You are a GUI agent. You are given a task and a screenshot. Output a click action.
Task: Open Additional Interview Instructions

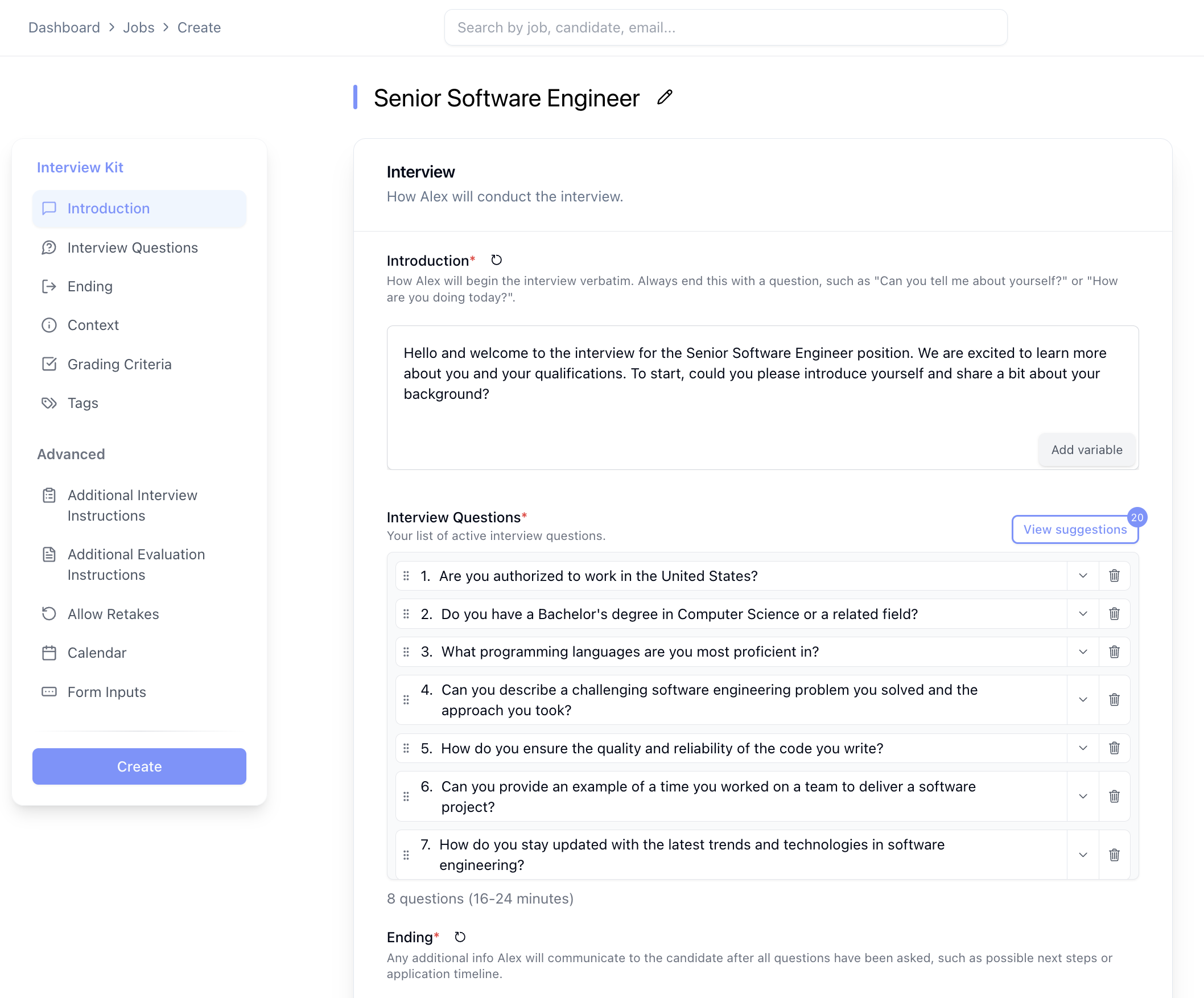coord(139,505)
